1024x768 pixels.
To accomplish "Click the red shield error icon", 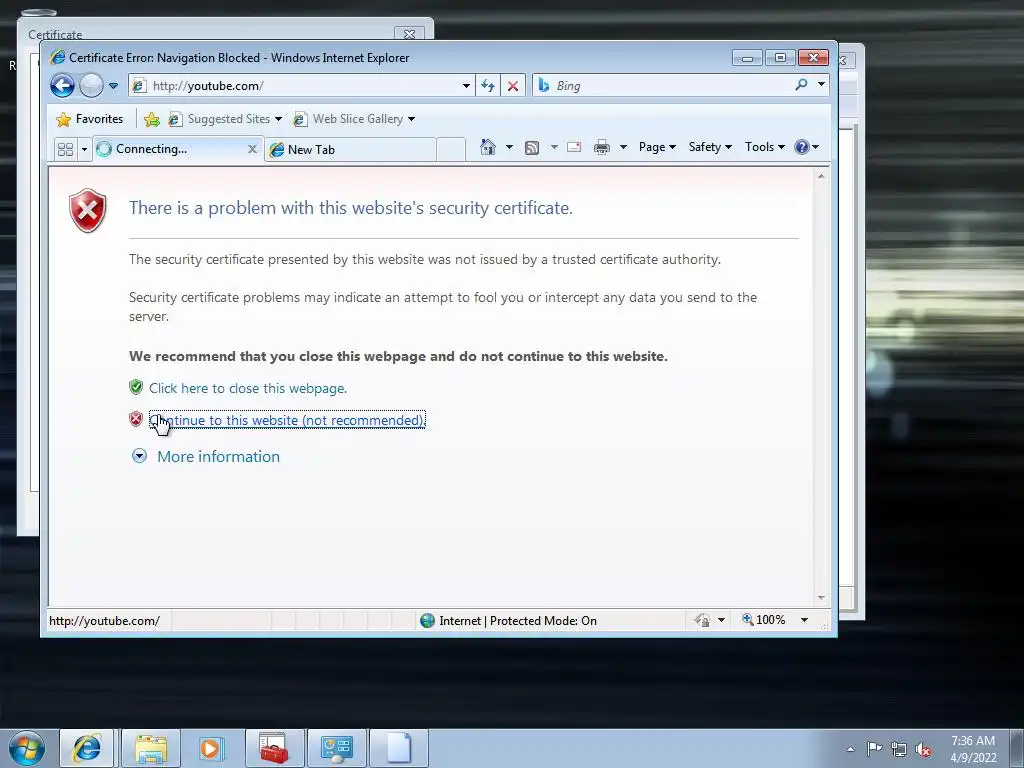I will (x=88, y=210).
